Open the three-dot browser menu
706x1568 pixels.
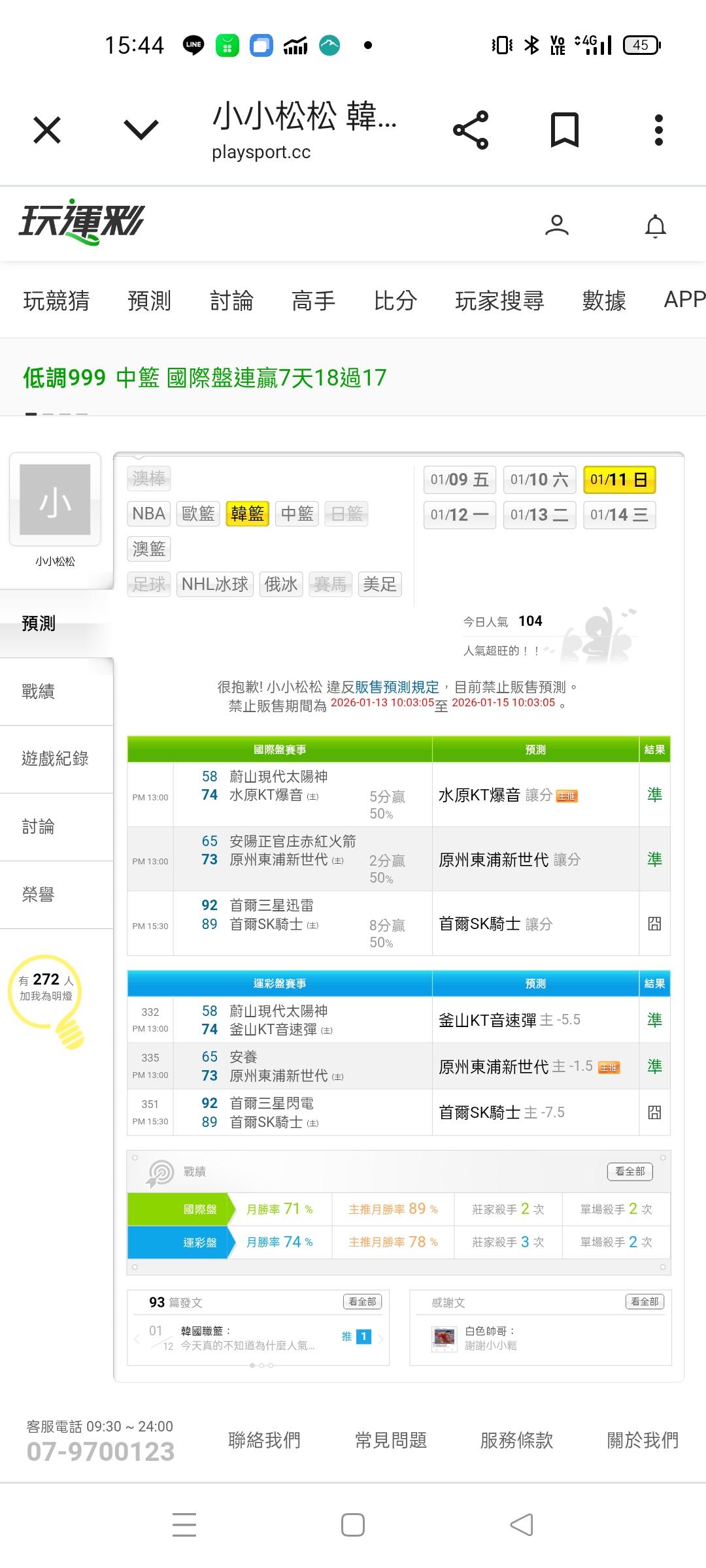coord(658,130)
